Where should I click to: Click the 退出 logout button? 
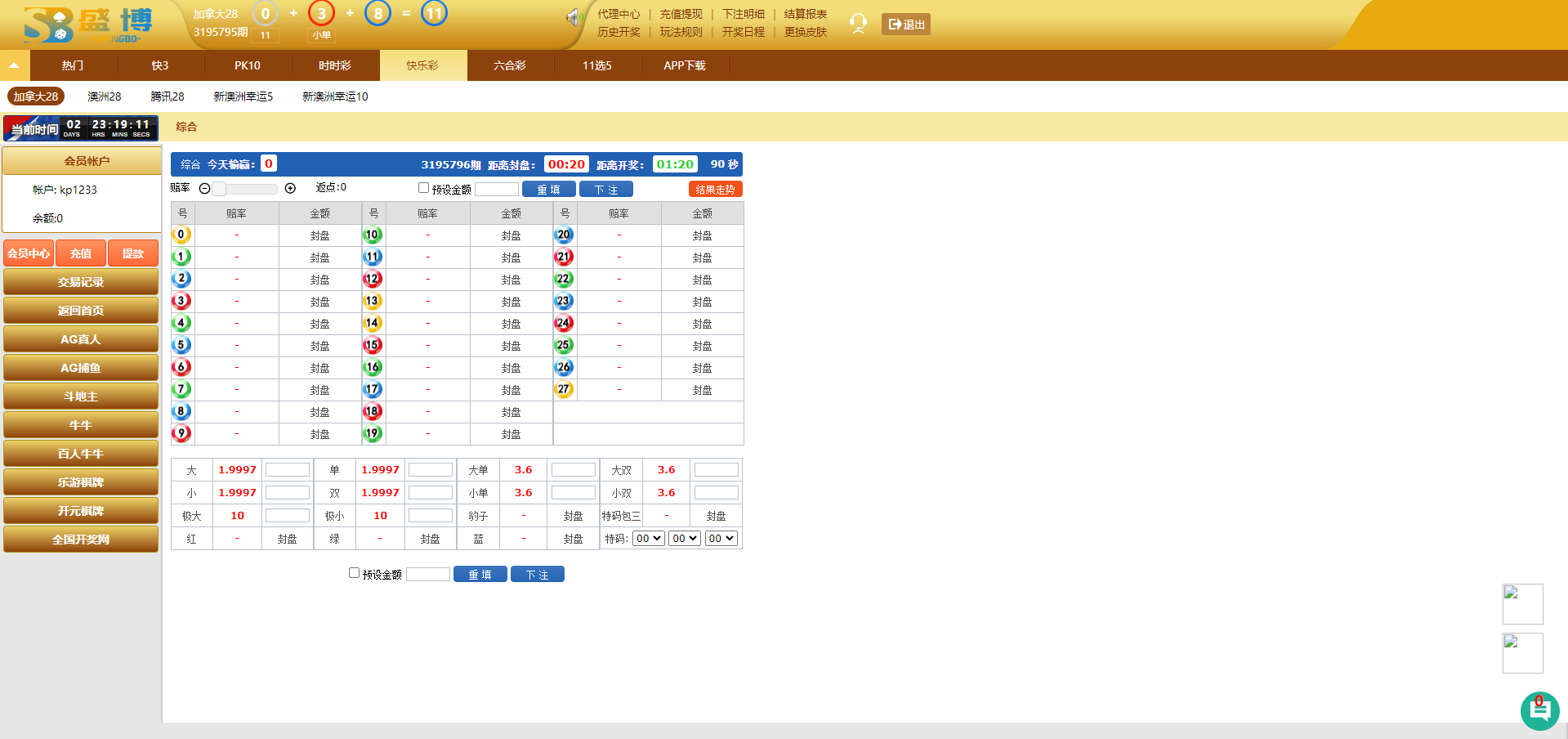point(906,25)
